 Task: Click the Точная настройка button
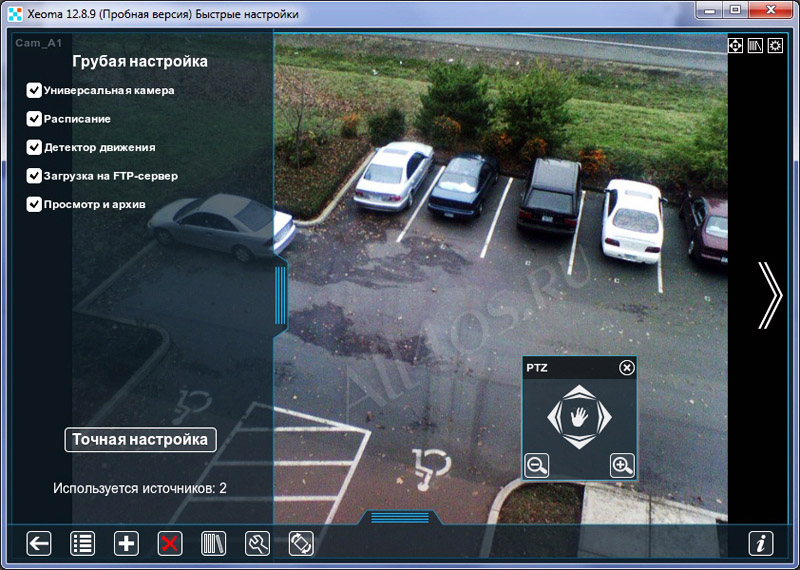click(x=140, y=440)
